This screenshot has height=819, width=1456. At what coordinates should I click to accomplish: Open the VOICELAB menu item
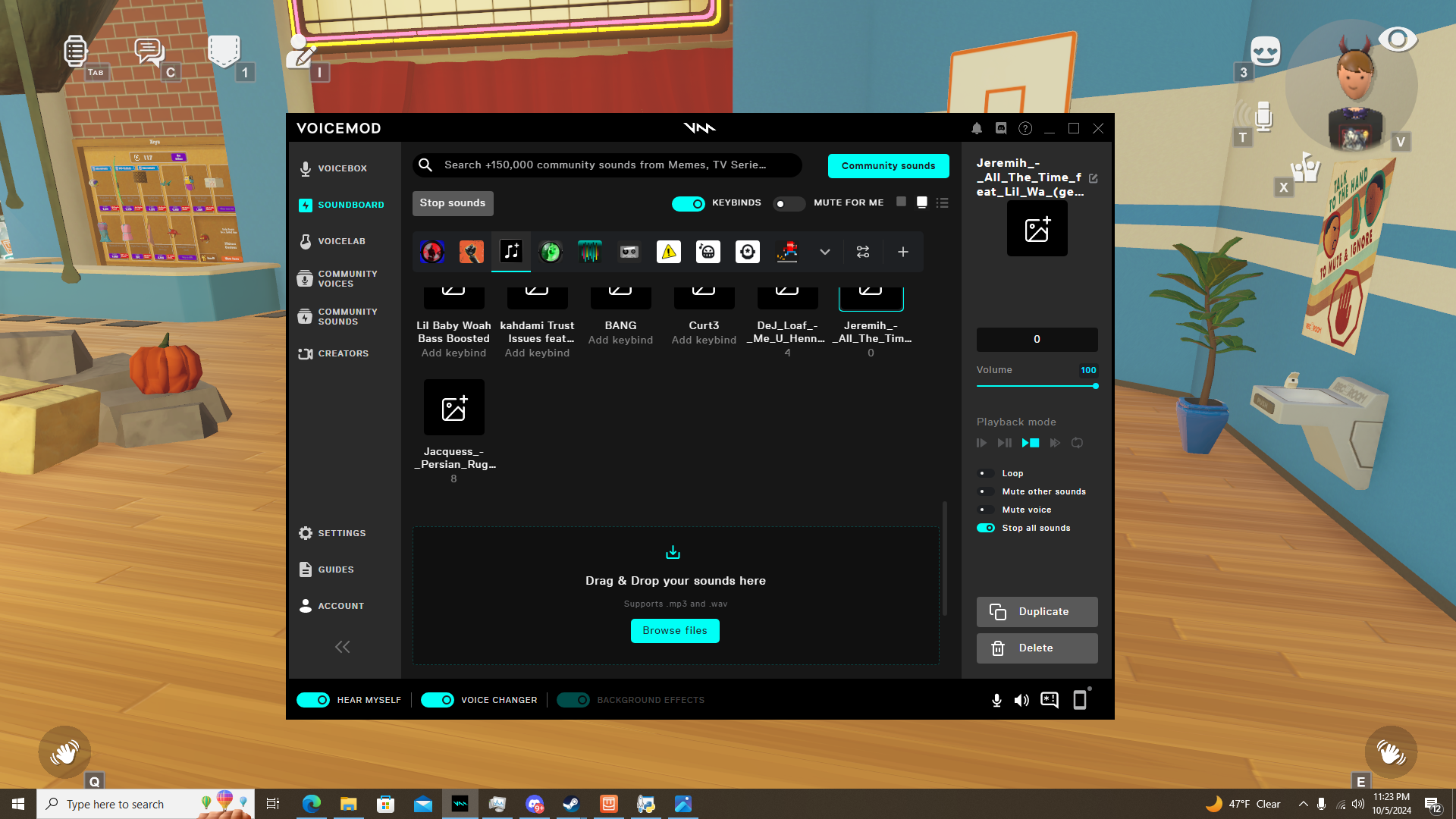point(341,241)
